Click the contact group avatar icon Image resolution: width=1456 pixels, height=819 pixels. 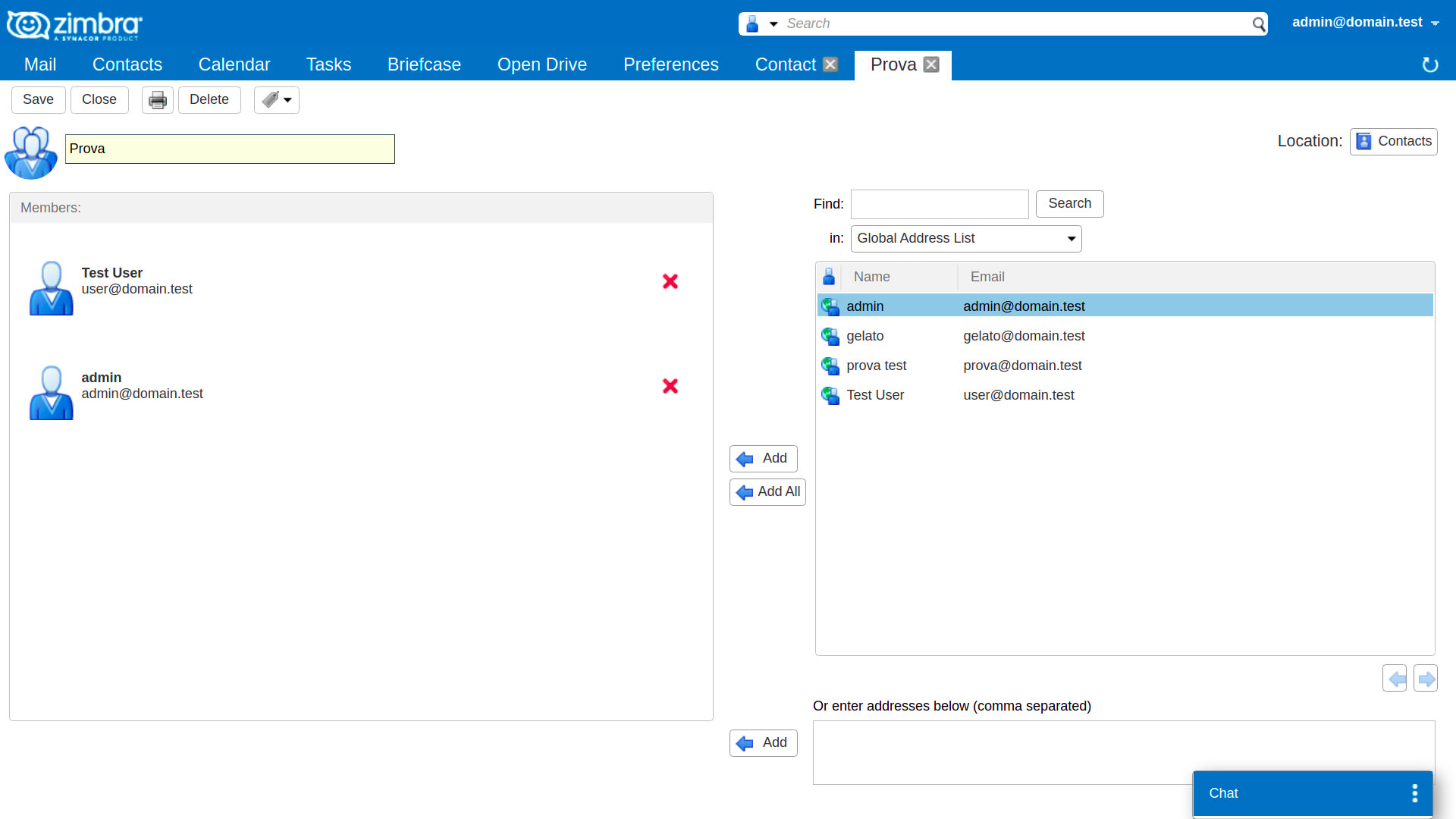pos(31,152)
